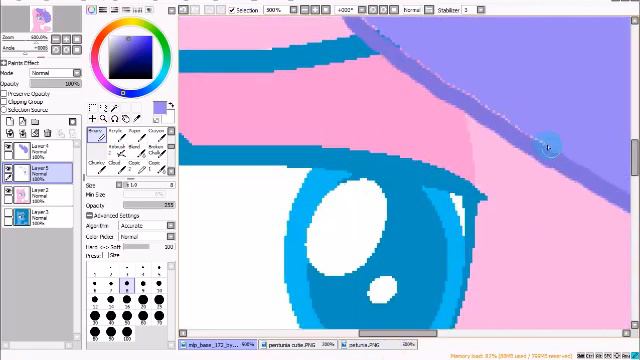
Task: Select the Chunky brush tool
Action: click(97, 167)
